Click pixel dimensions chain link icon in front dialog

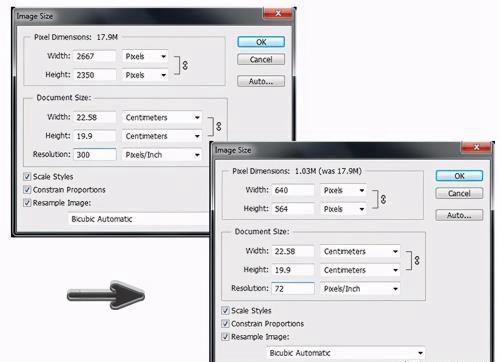[x=383, y=199]
